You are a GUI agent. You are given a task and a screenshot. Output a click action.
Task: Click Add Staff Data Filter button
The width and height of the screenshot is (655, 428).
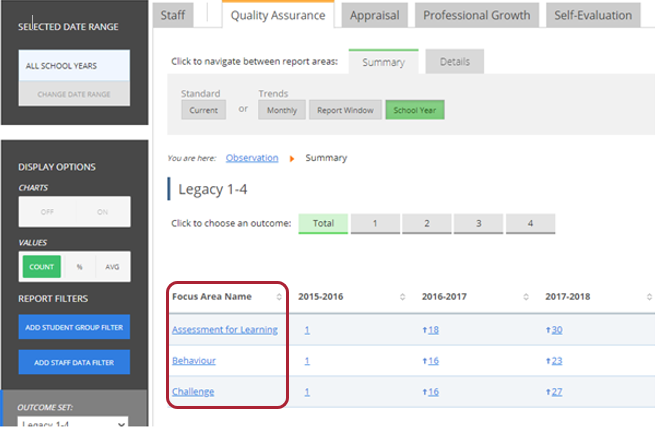click(x=74, y=362)
